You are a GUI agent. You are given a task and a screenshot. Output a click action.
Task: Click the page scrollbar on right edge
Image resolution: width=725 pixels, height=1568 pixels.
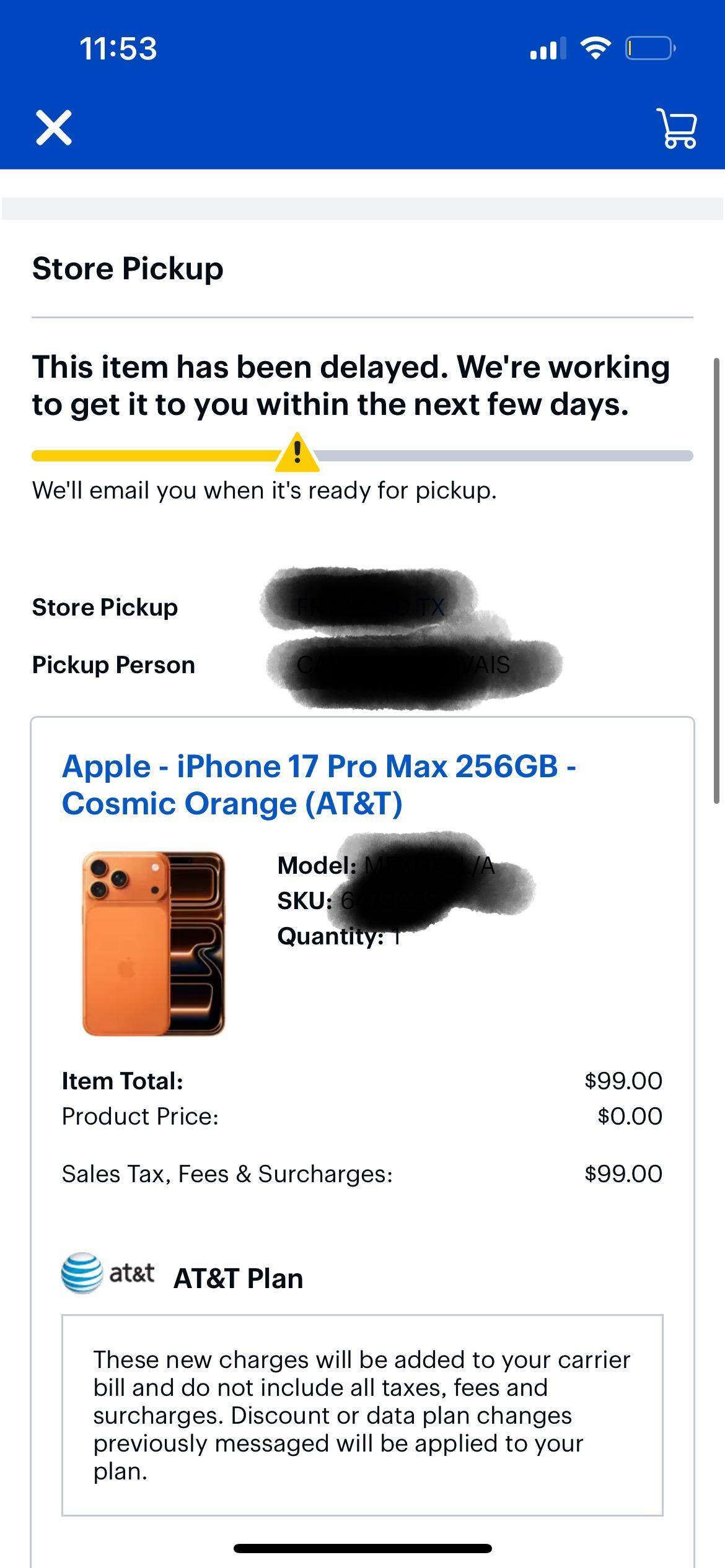click(717, 580)
